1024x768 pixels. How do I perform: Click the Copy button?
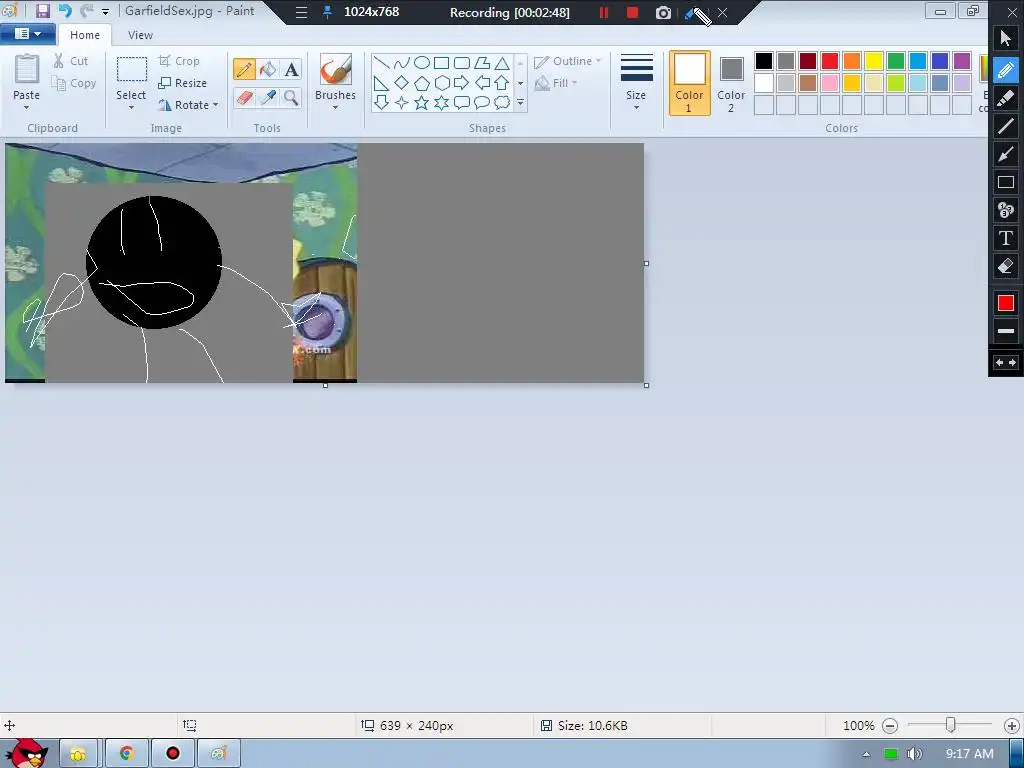(74, 84)
